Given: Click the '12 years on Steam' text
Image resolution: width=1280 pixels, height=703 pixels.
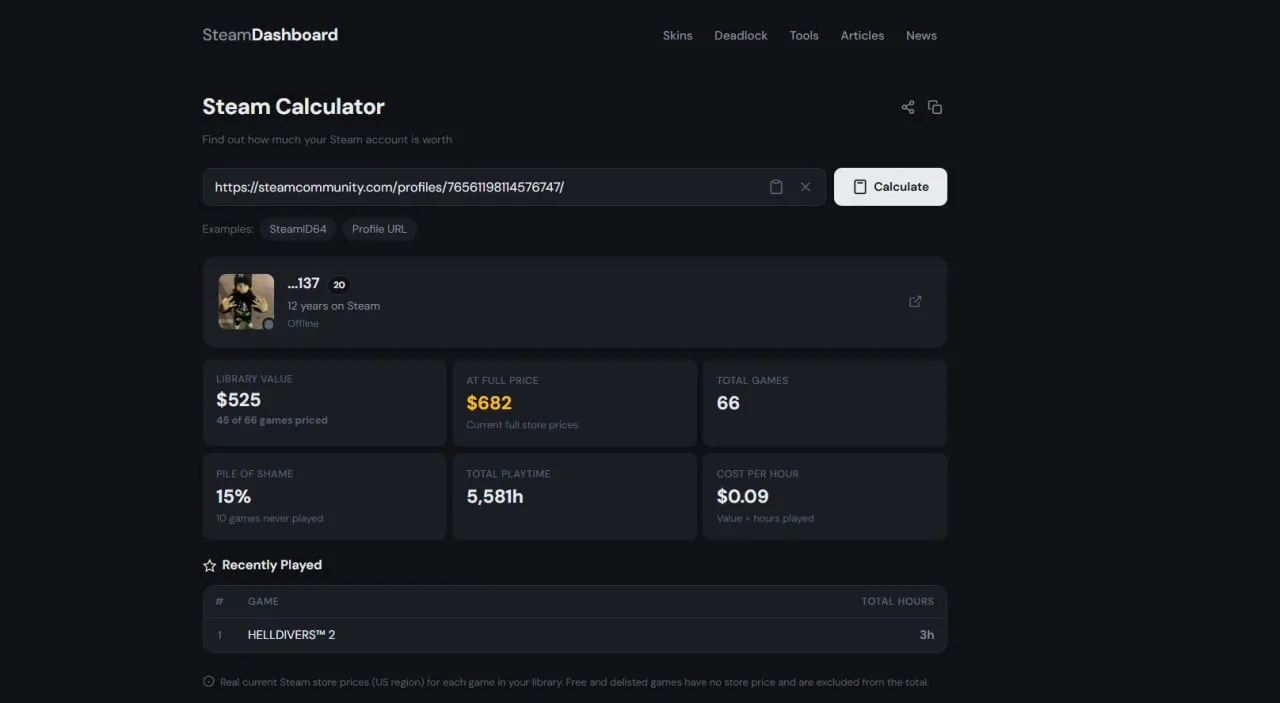Looking at the screenshot, I should click(333, 306).
